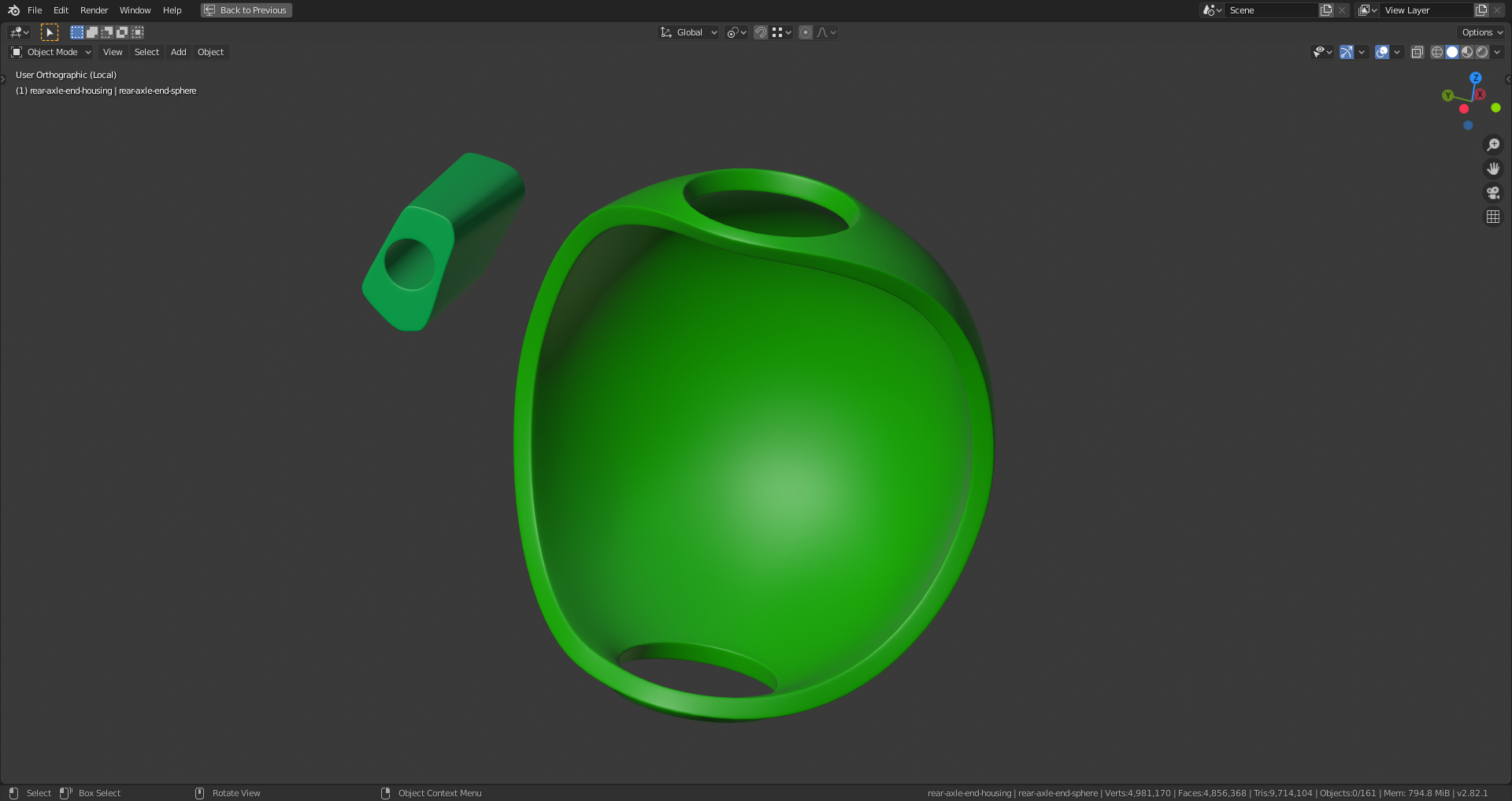Click the Move view hand icon

coord(1493,168)
